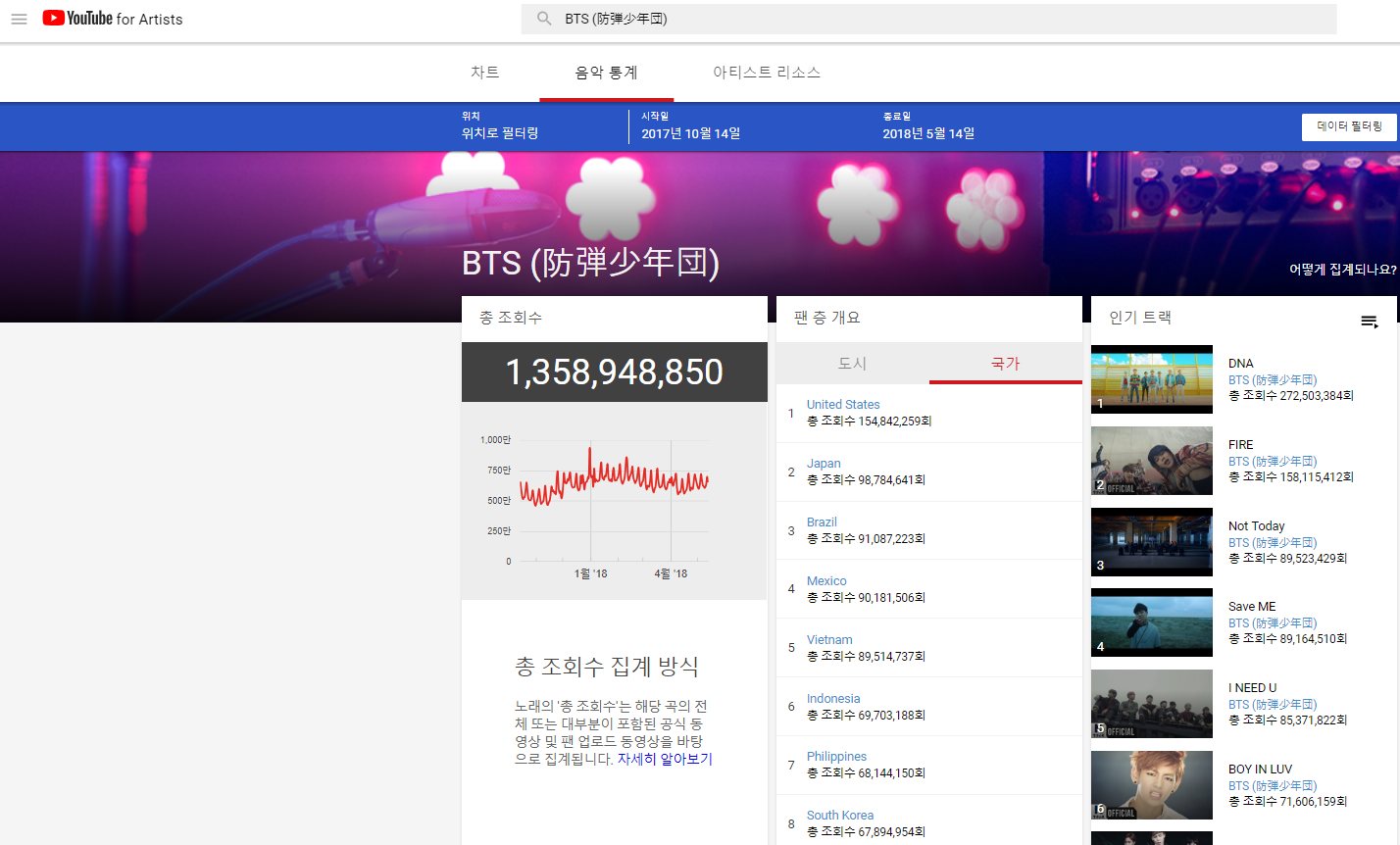Click the 데이터 필터링 button
The width and height of the screenshot is (1400, 845).
(x=1349, y=126)
